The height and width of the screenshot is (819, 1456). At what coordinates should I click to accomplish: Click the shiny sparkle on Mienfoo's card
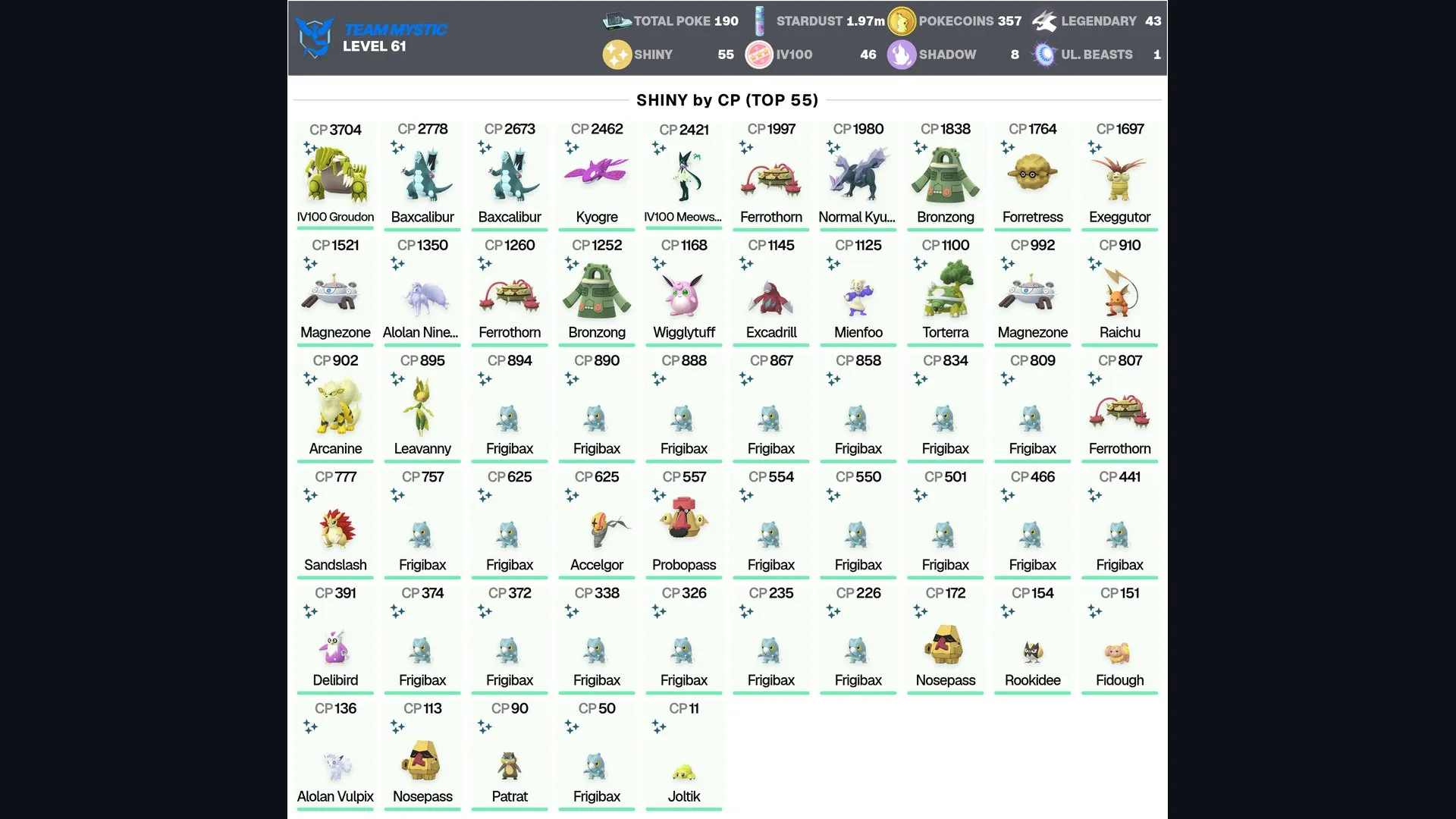(833, 263)
